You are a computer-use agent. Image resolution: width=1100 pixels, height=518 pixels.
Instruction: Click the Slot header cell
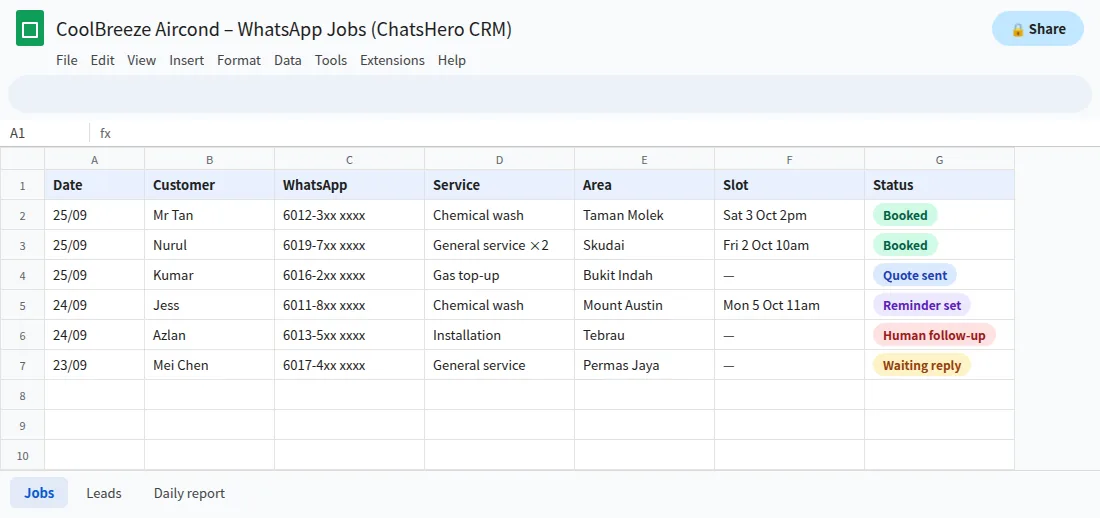click(790, 185)
